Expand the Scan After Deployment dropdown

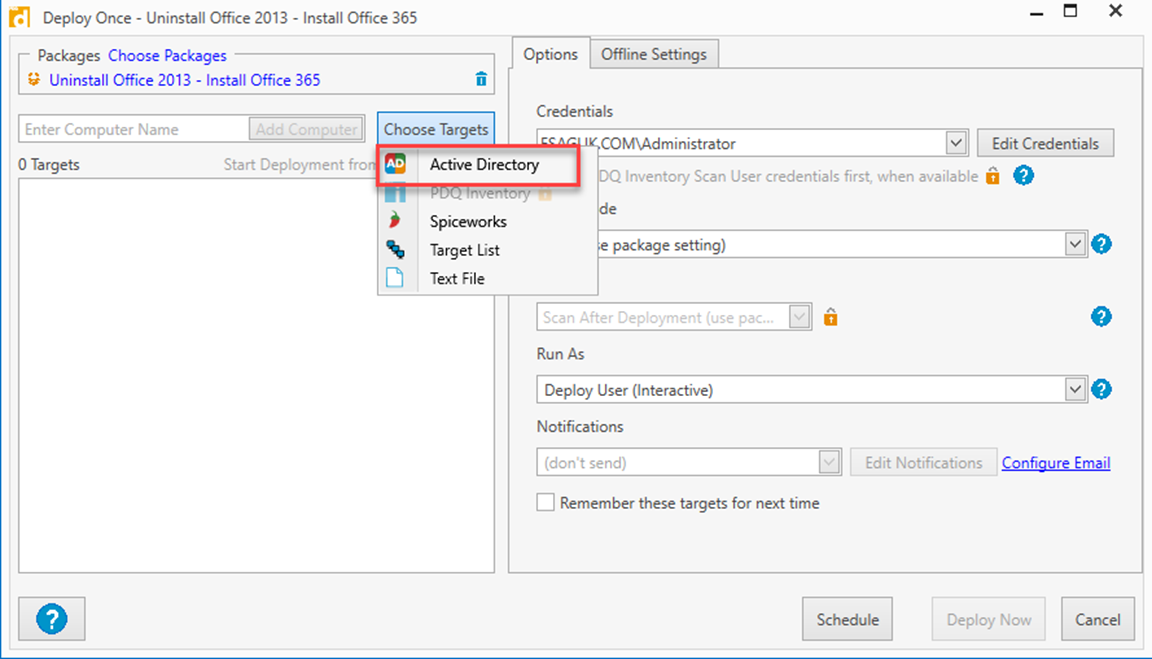[x=799, y=317]
